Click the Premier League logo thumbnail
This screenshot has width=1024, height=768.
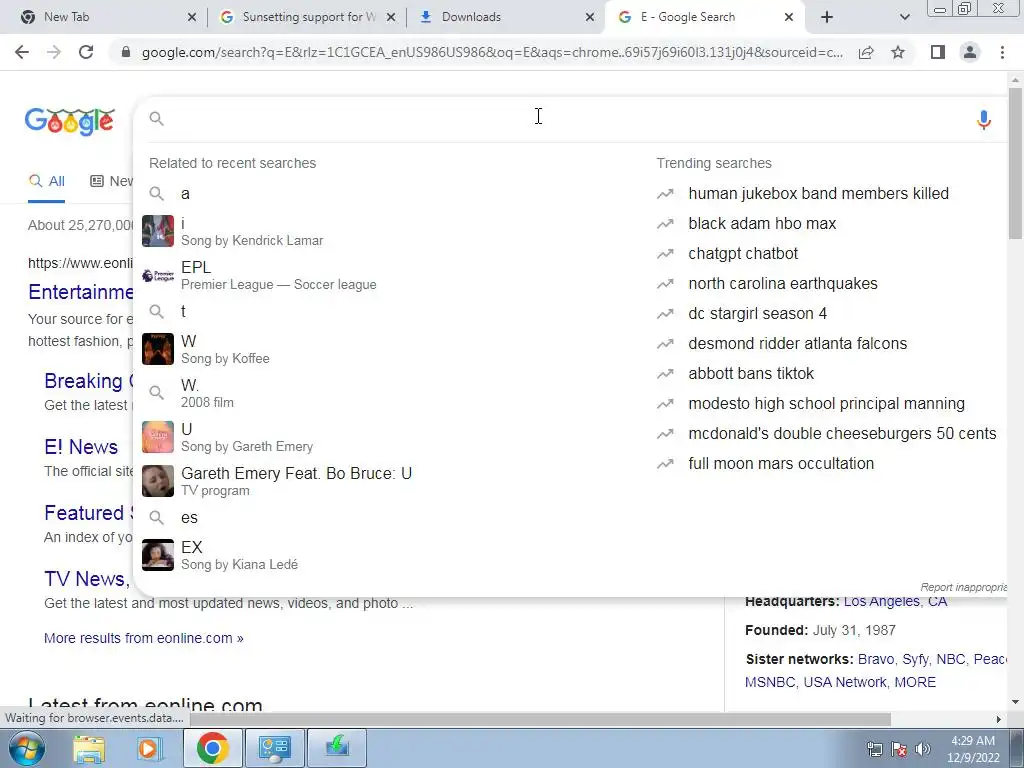(158, 275)
